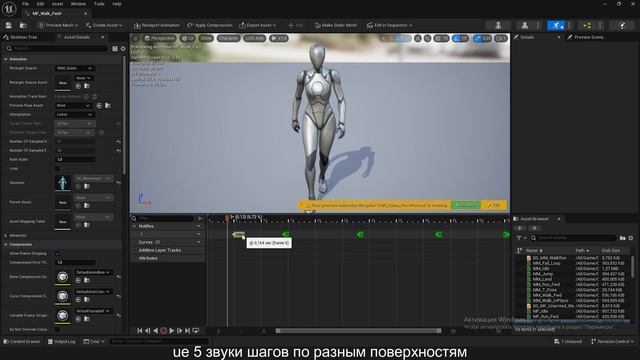This screenshot has width=640, height=360.
Task: Open the Preview Pose Asset None dropdown
Action: click(x=73, y=106)
